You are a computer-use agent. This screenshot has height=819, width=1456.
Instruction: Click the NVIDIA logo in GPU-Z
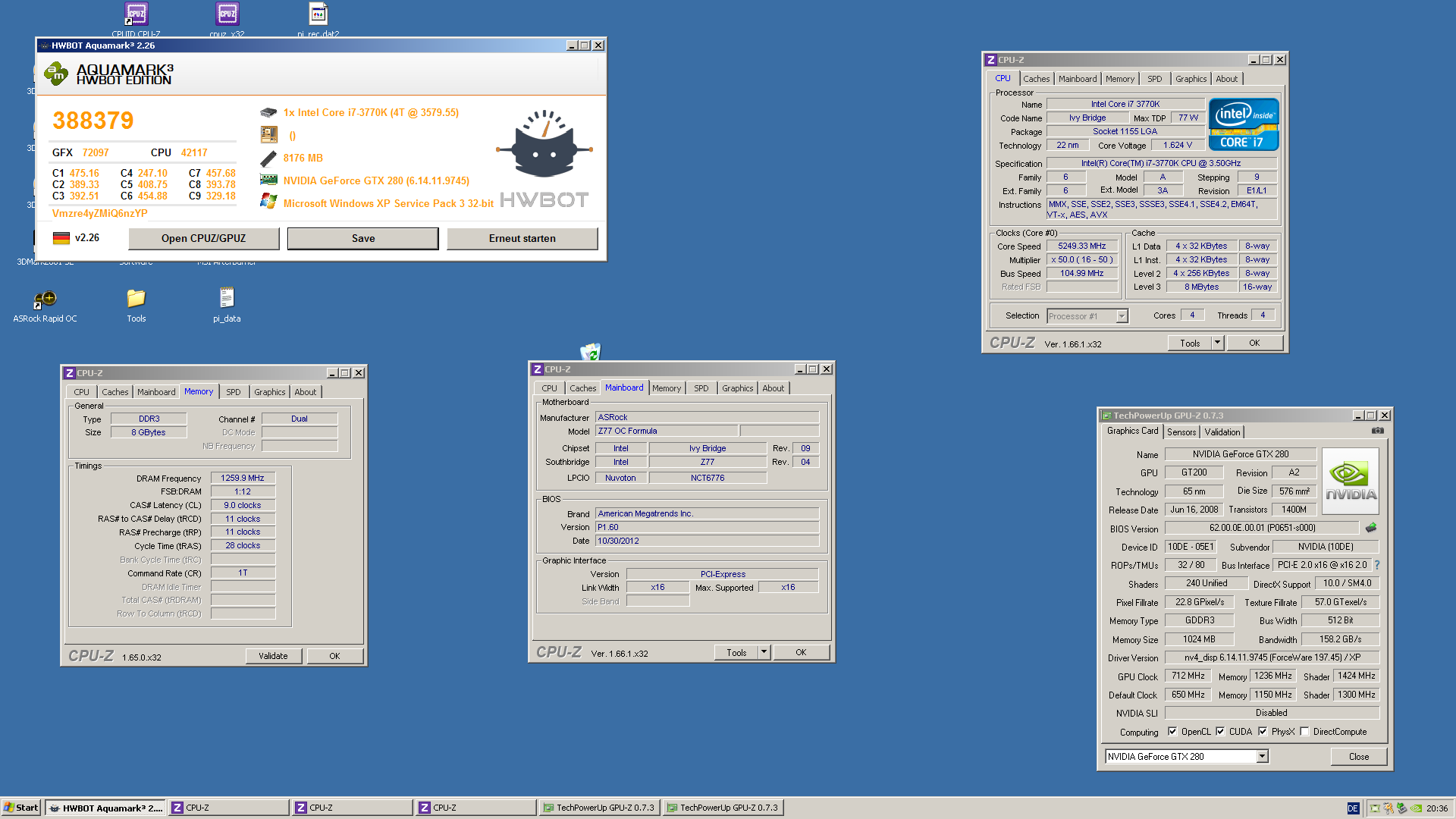tap(1350, 482)
